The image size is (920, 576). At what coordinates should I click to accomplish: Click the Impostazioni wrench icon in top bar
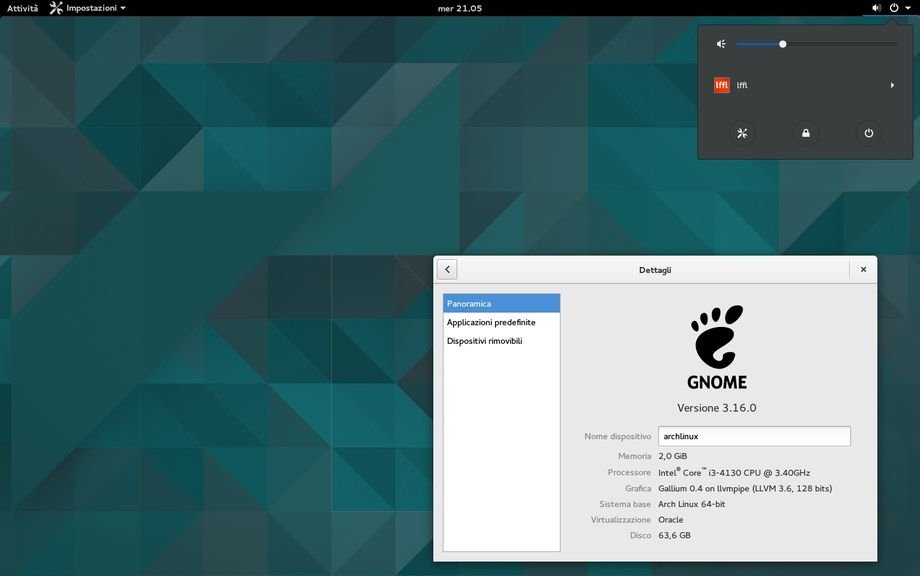click(56, 8)
